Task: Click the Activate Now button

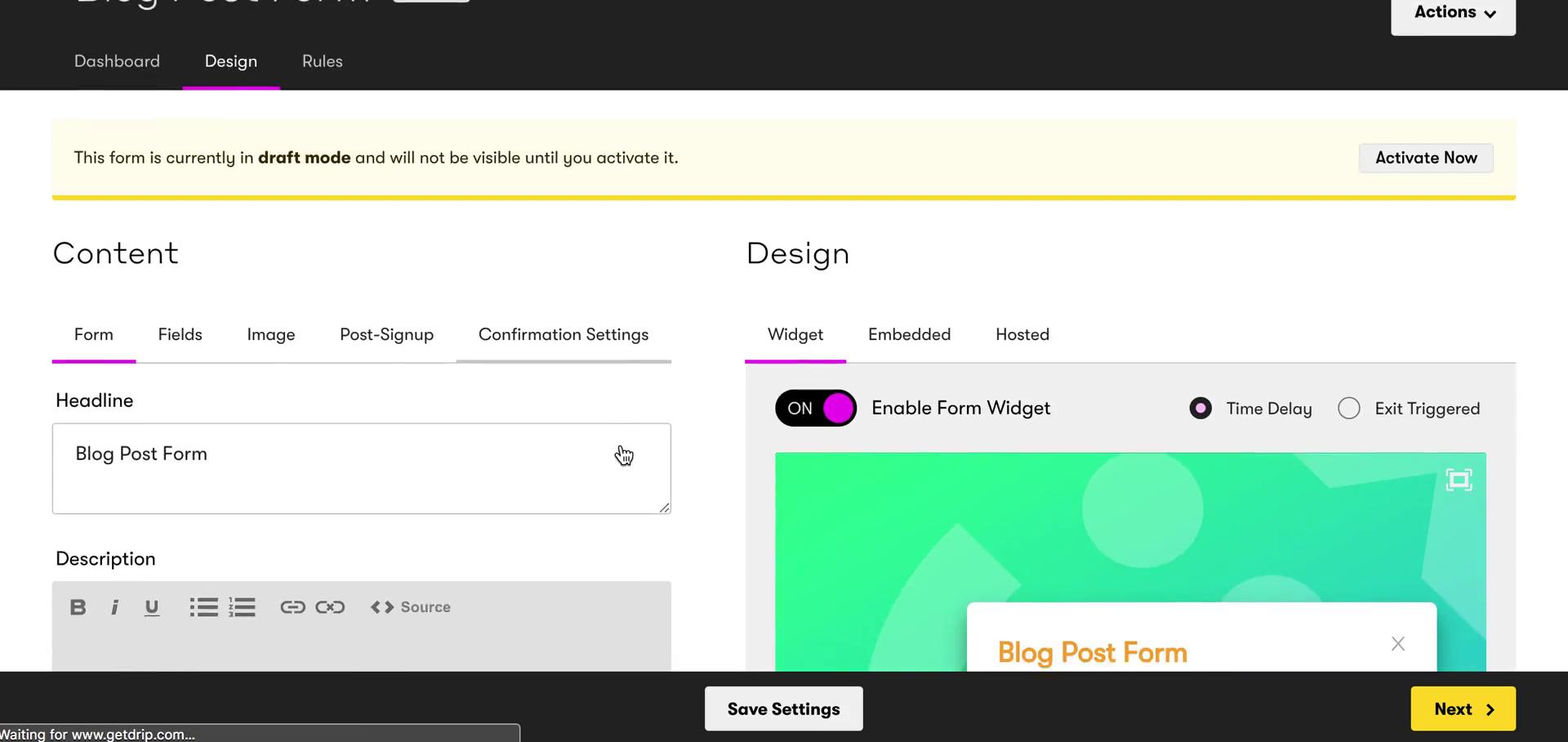Action: (x=1426, y=158)
